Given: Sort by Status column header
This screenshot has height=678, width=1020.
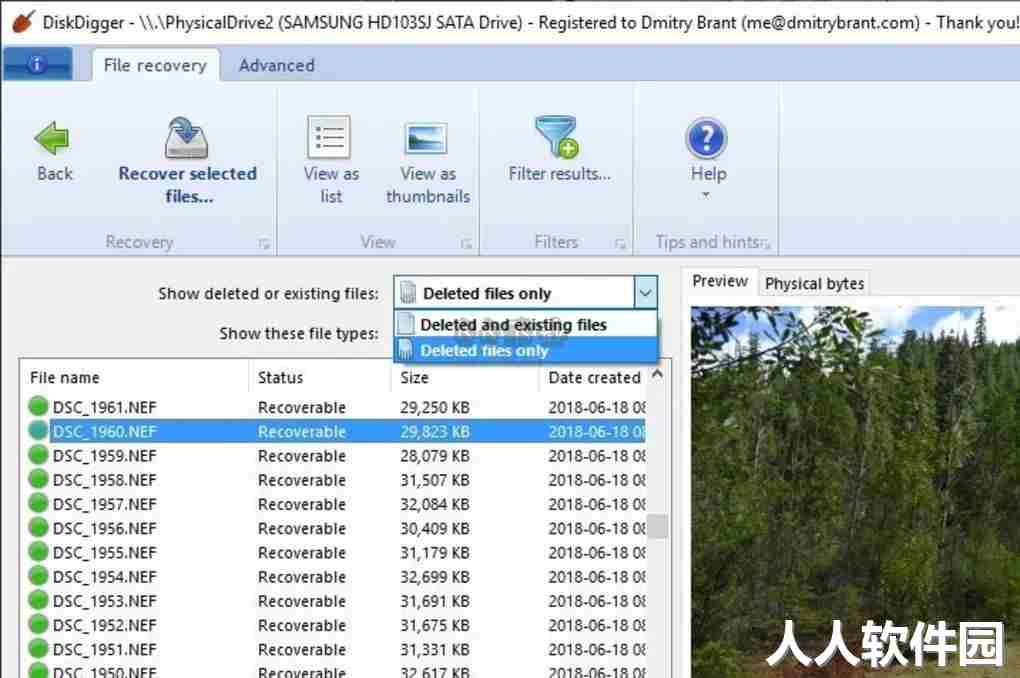Looking at the screenshot, I should click(320, 377).
